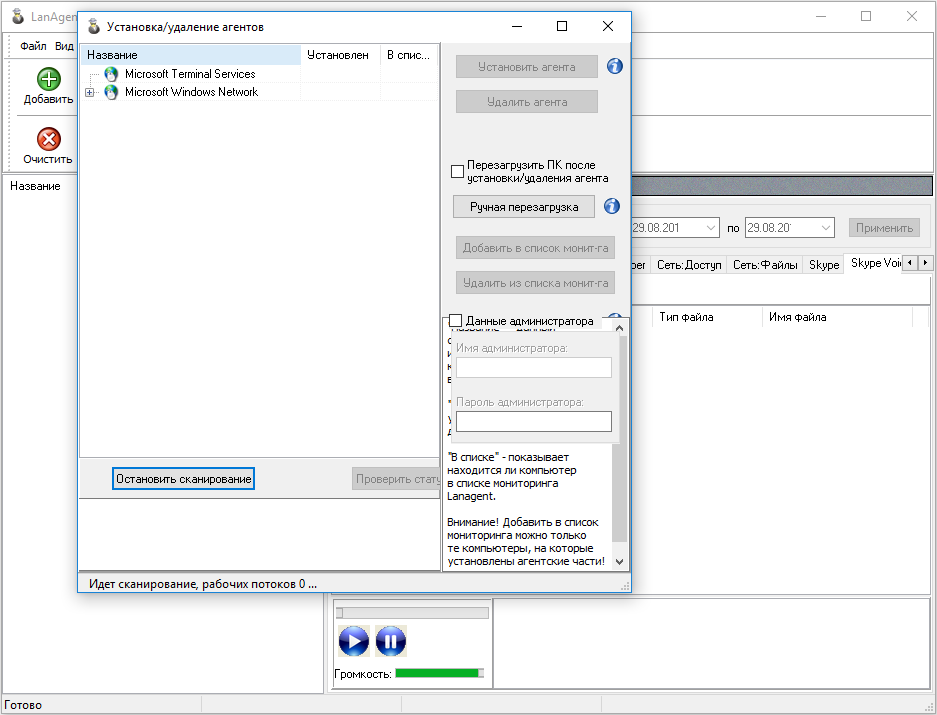Click info icon beside Ручная перезагрузка
This screenshot has width=937, height=715.
tap(612, 206)
